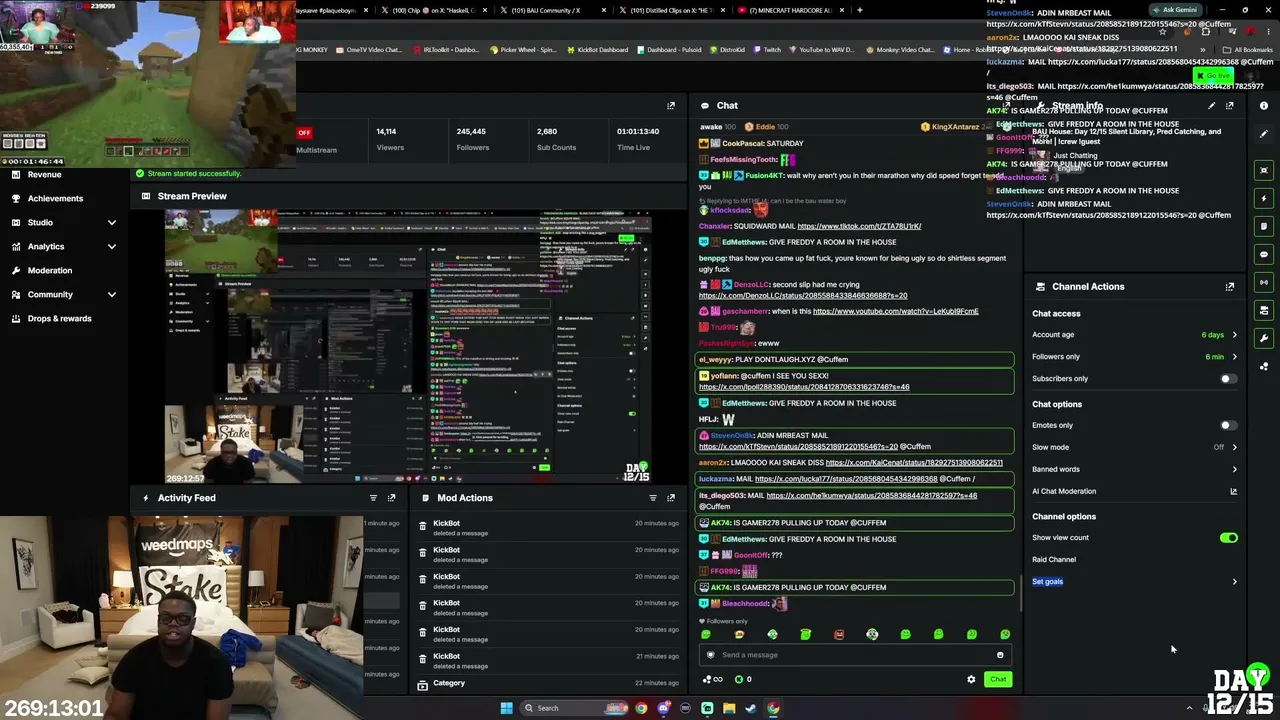Open Picker Wheel bookmark
The width and height of the screenshot is (1280, 720).
[x=521, y=50]
